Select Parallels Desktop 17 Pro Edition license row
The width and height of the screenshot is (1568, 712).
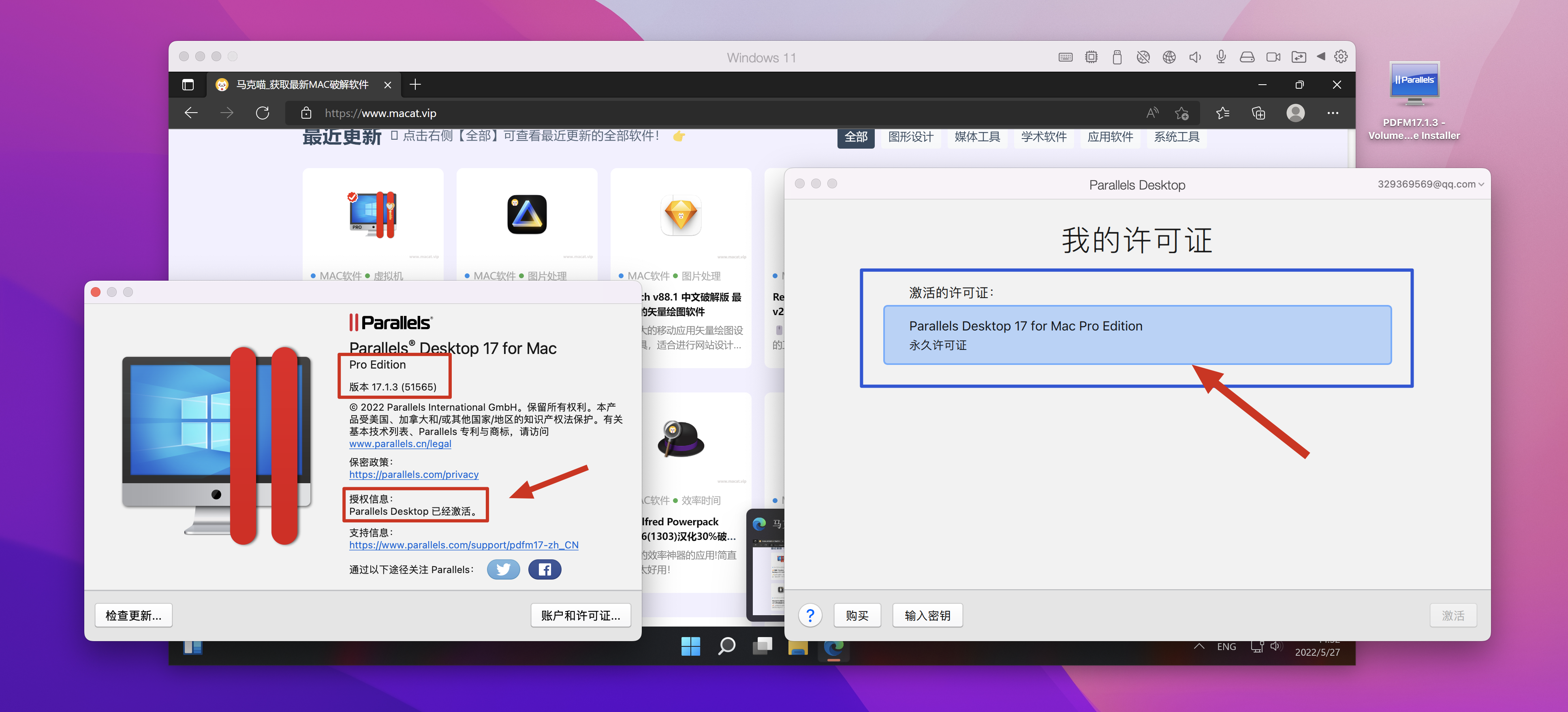tap(1137, 335)
